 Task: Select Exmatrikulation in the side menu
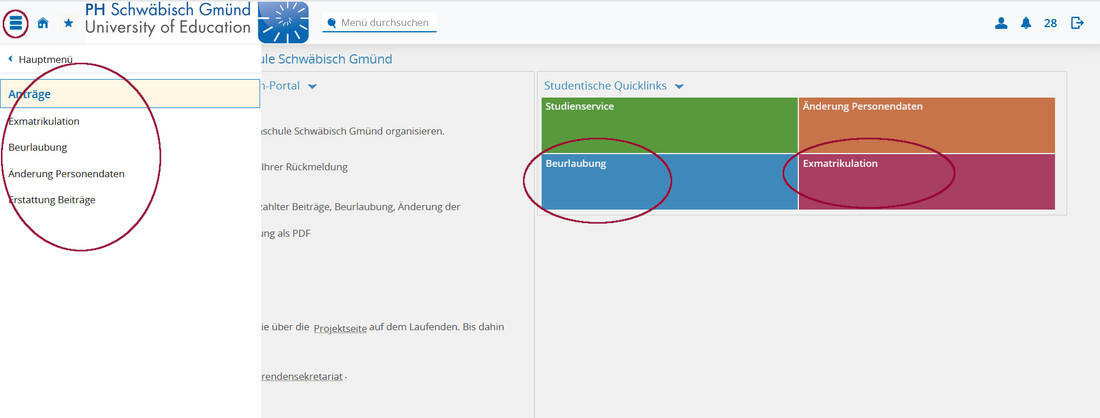44,121
